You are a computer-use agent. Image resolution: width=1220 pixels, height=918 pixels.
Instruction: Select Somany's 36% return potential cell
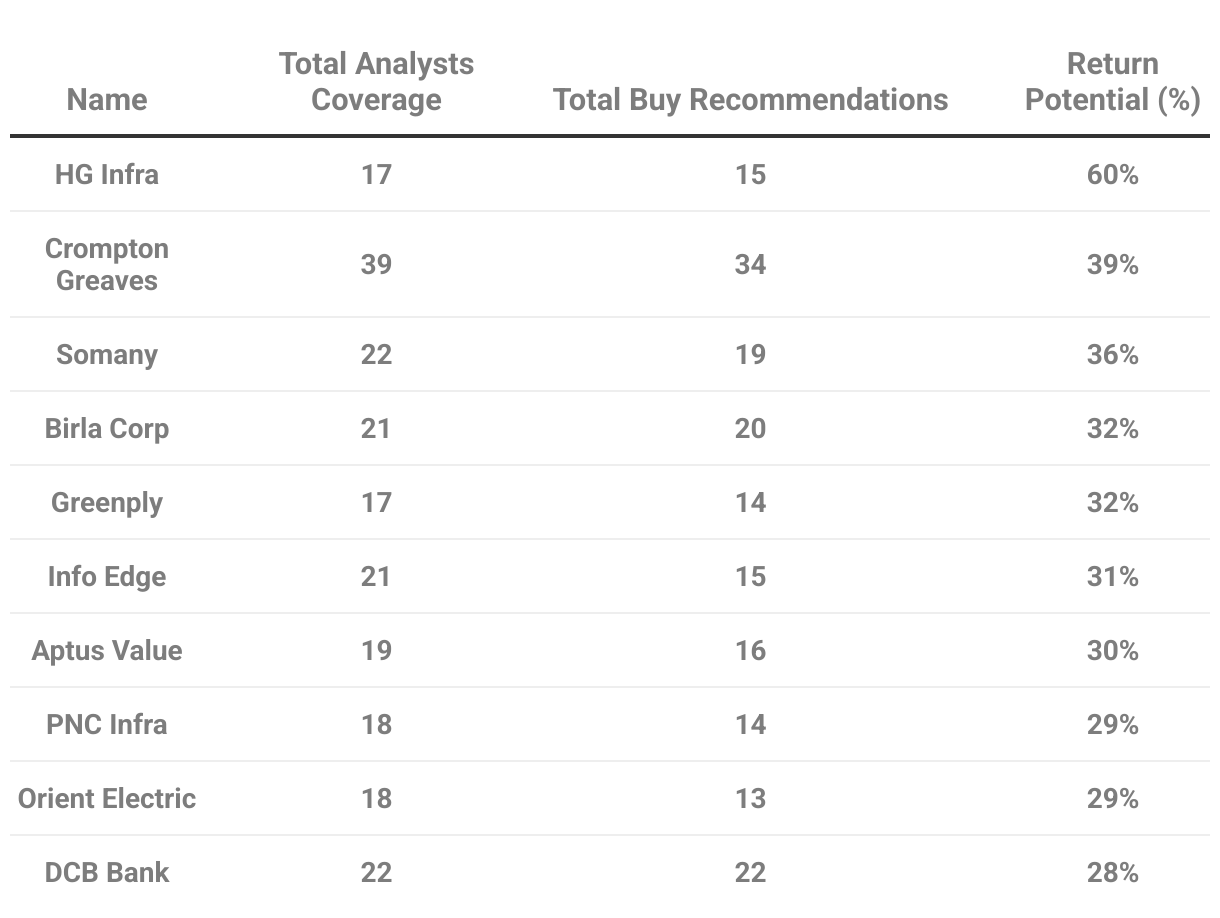point(1112,355)
